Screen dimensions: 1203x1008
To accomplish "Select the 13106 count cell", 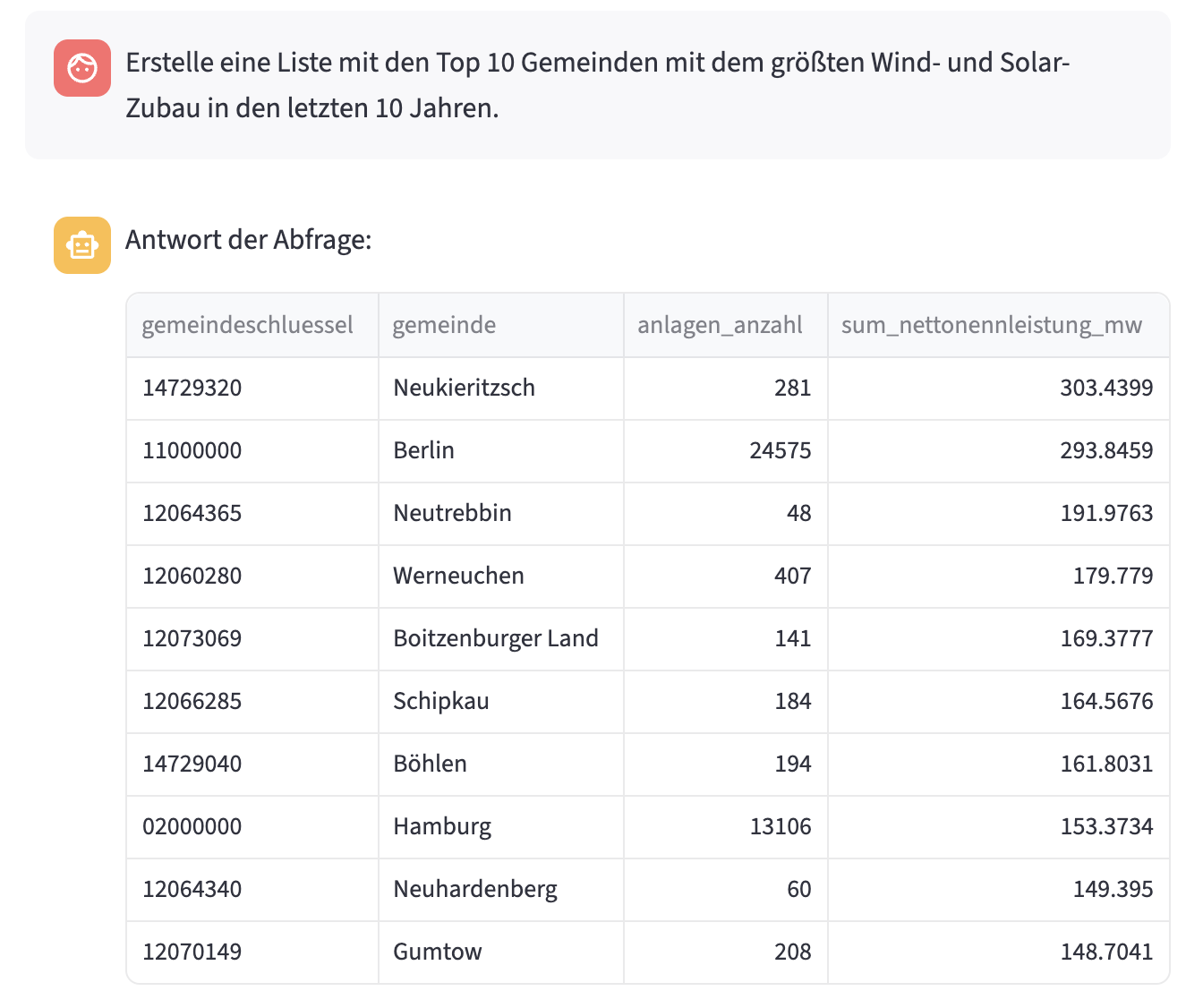I will pyautogui.click(x=726, y=827).
